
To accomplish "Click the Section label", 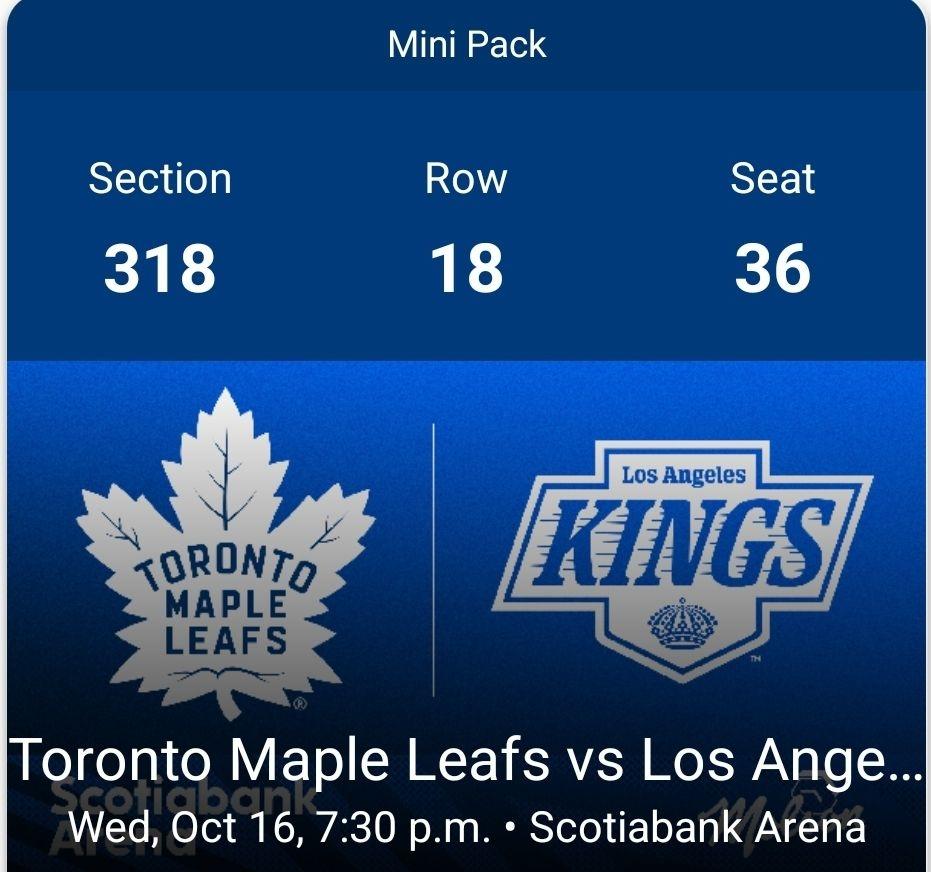I will (160, 179).
